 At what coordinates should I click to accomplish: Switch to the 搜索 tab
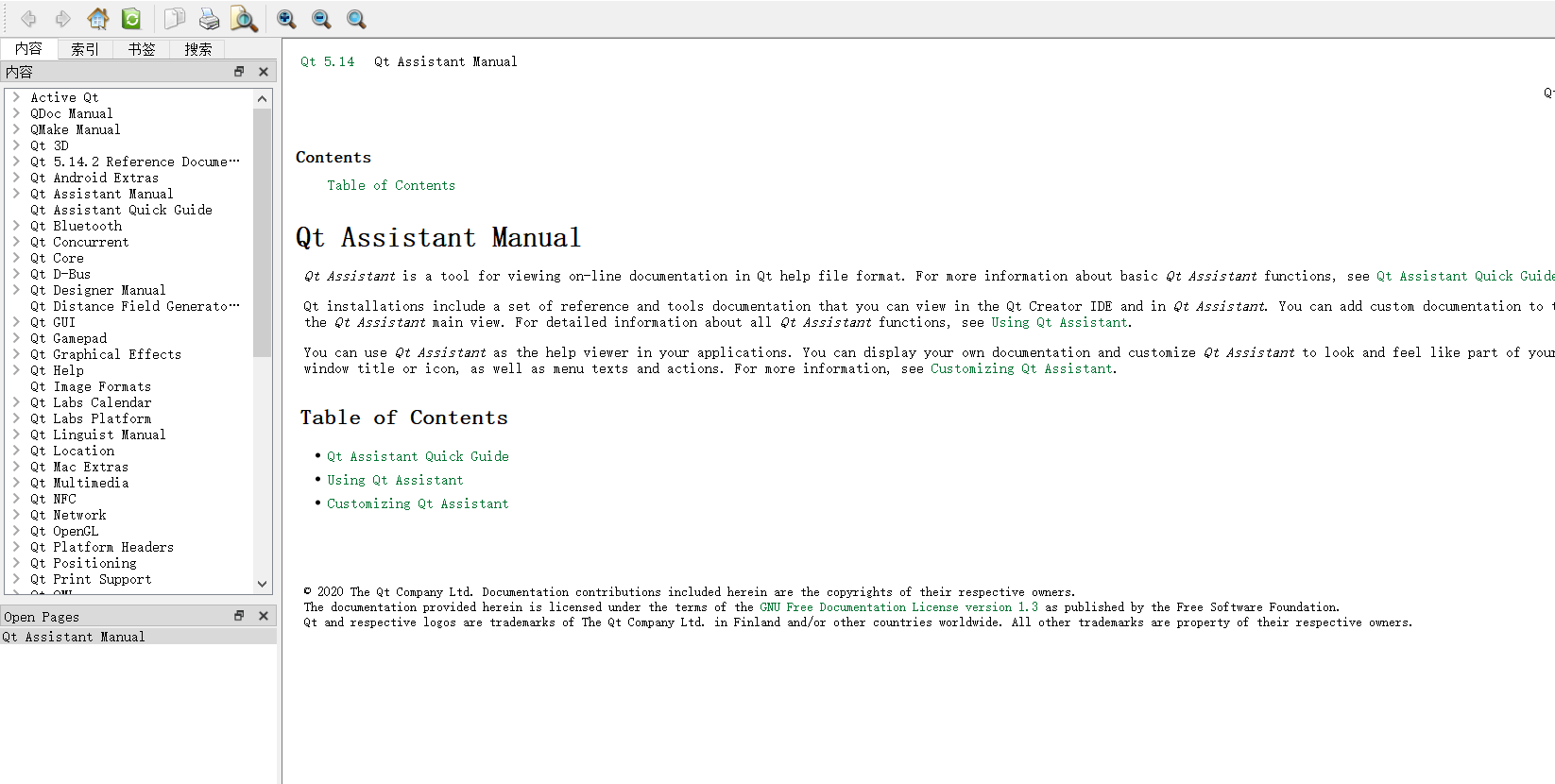tap(198, 49)
